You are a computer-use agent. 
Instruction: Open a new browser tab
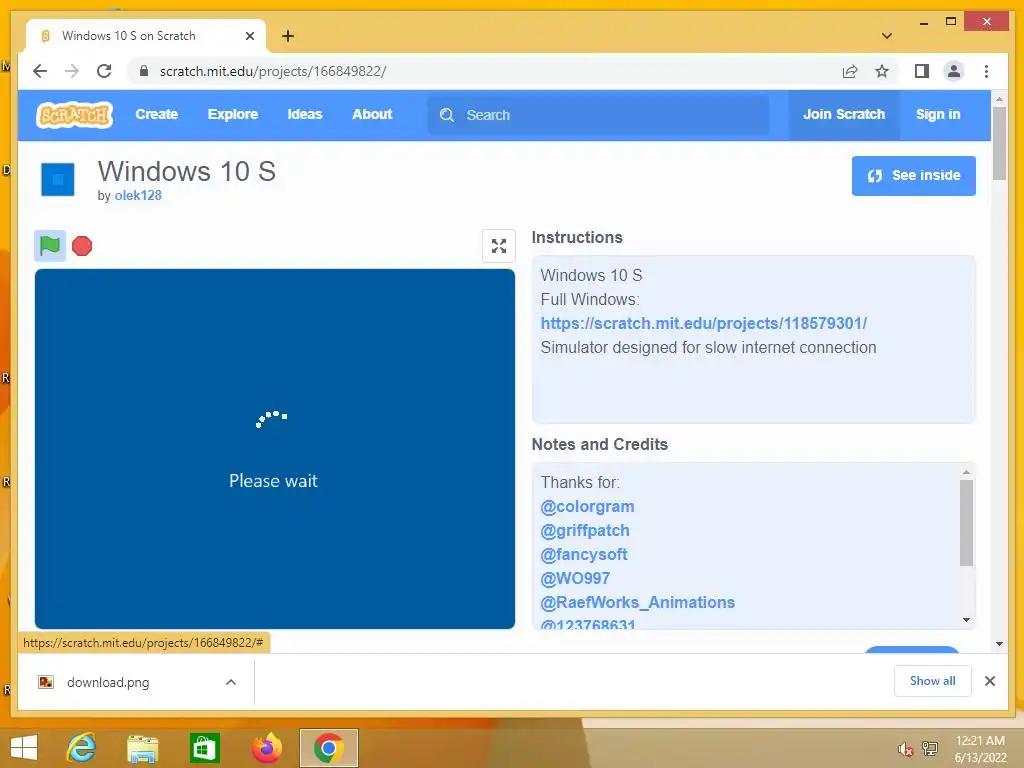[x=288, y=36]
